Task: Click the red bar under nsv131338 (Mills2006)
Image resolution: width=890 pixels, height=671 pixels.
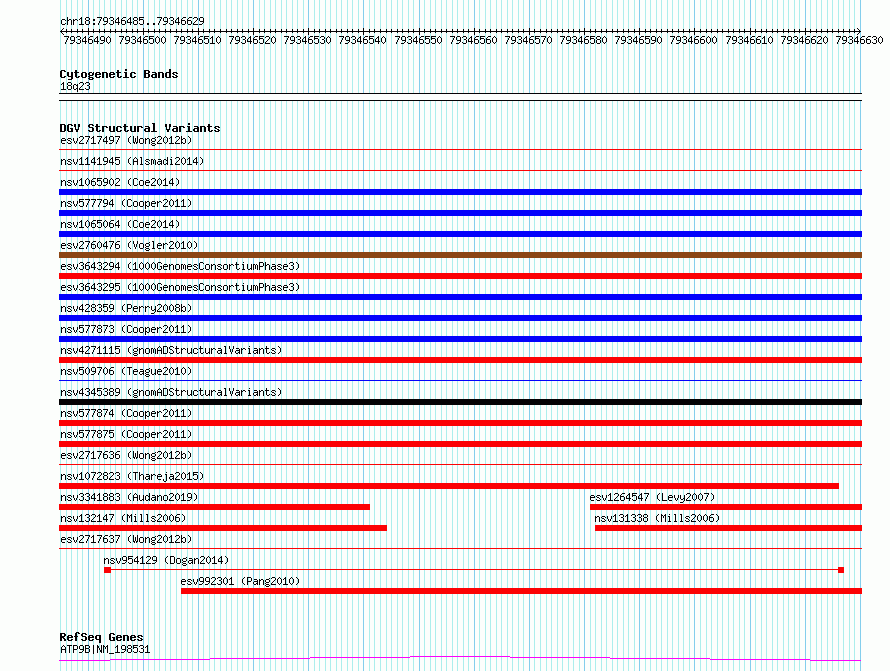Action: (728, 528)
